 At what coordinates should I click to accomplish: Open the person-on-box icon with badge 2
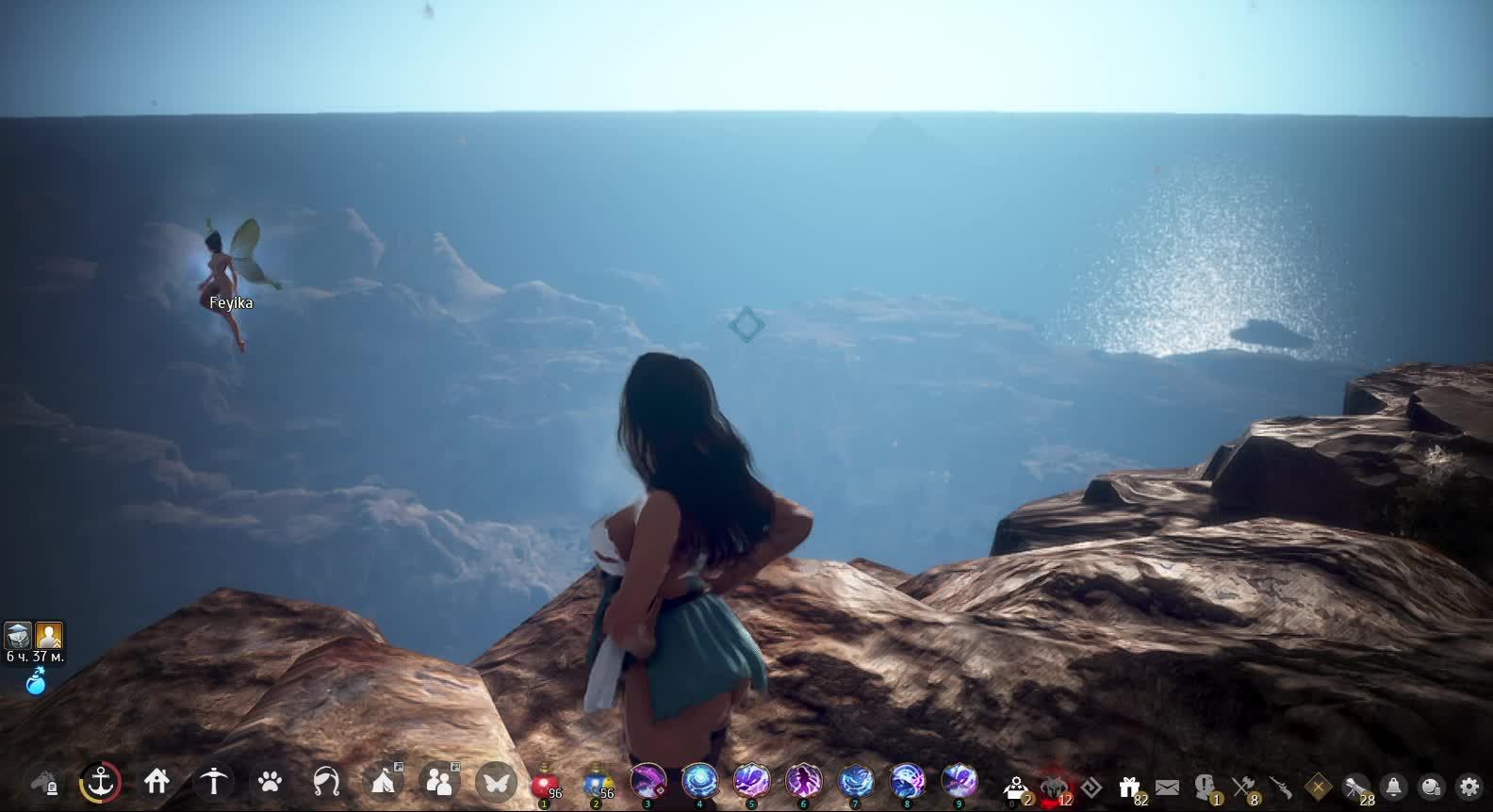1017,788
